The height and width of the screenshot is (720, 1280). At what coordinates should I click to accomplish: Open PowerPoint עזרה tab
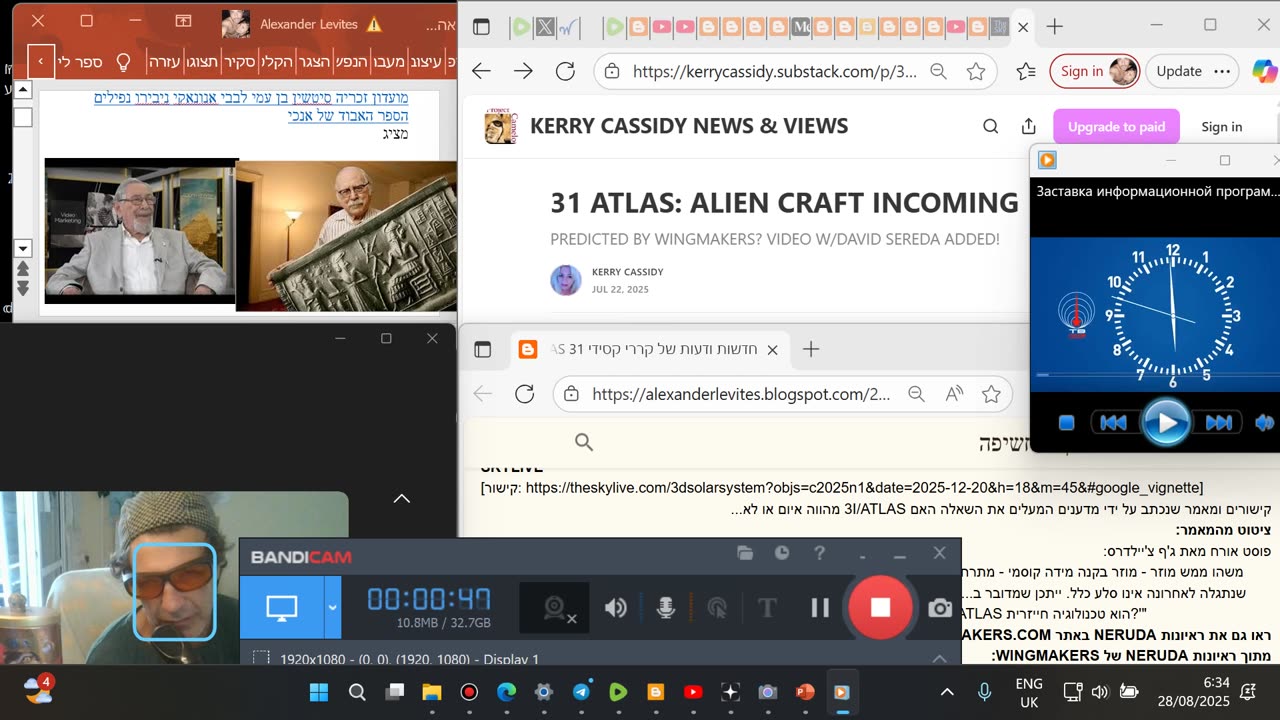pos(164,62)
